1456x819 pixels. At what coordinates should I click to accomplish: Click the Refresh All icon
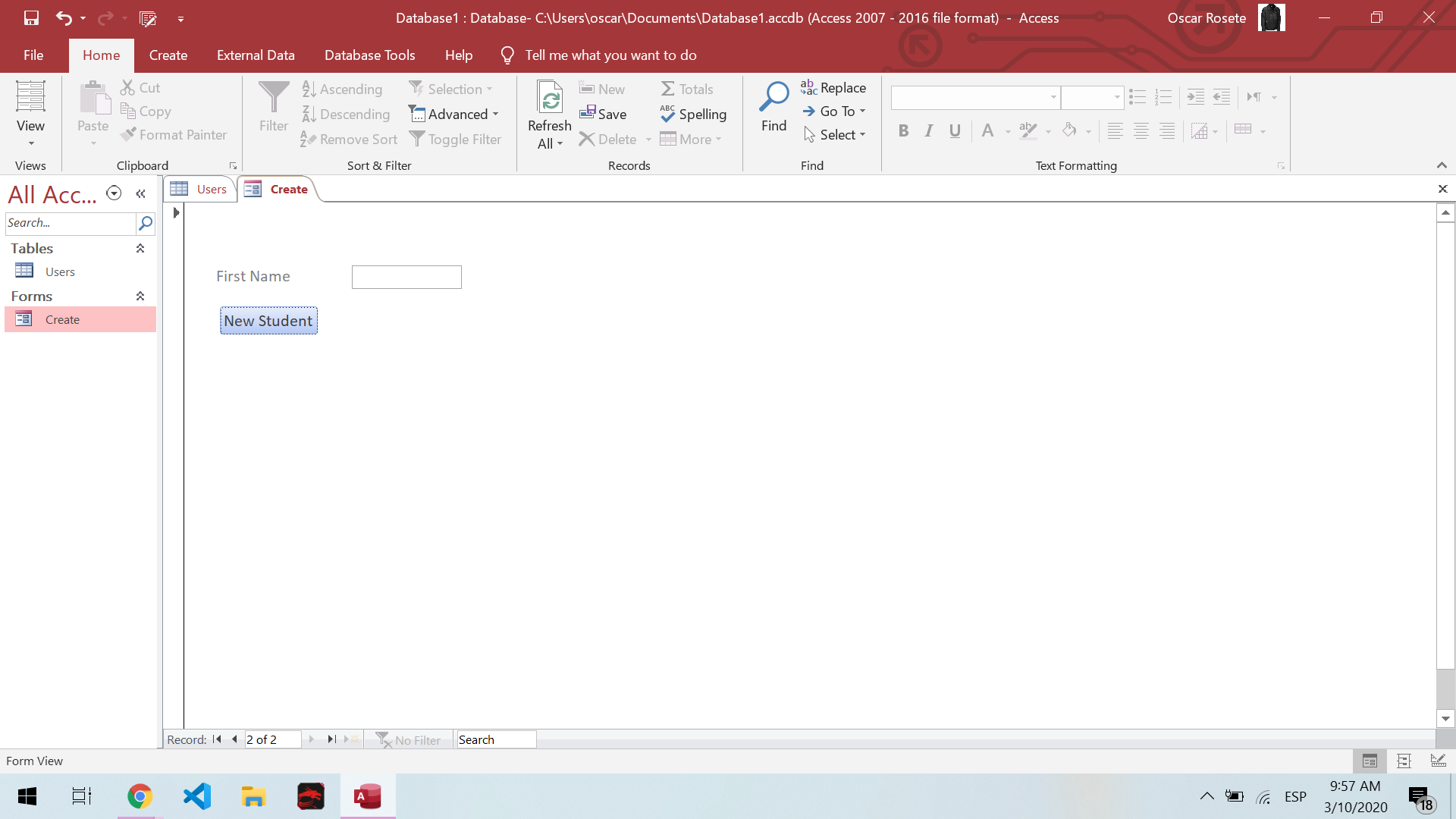pyautogui.click(x=549, y=99)
